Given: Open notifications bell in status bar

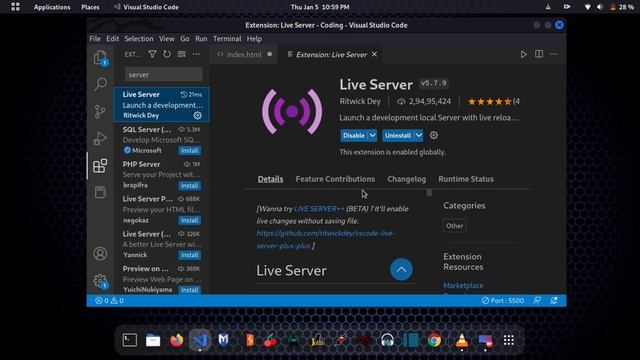Looking at the screenshot, I should pos(554,301).
